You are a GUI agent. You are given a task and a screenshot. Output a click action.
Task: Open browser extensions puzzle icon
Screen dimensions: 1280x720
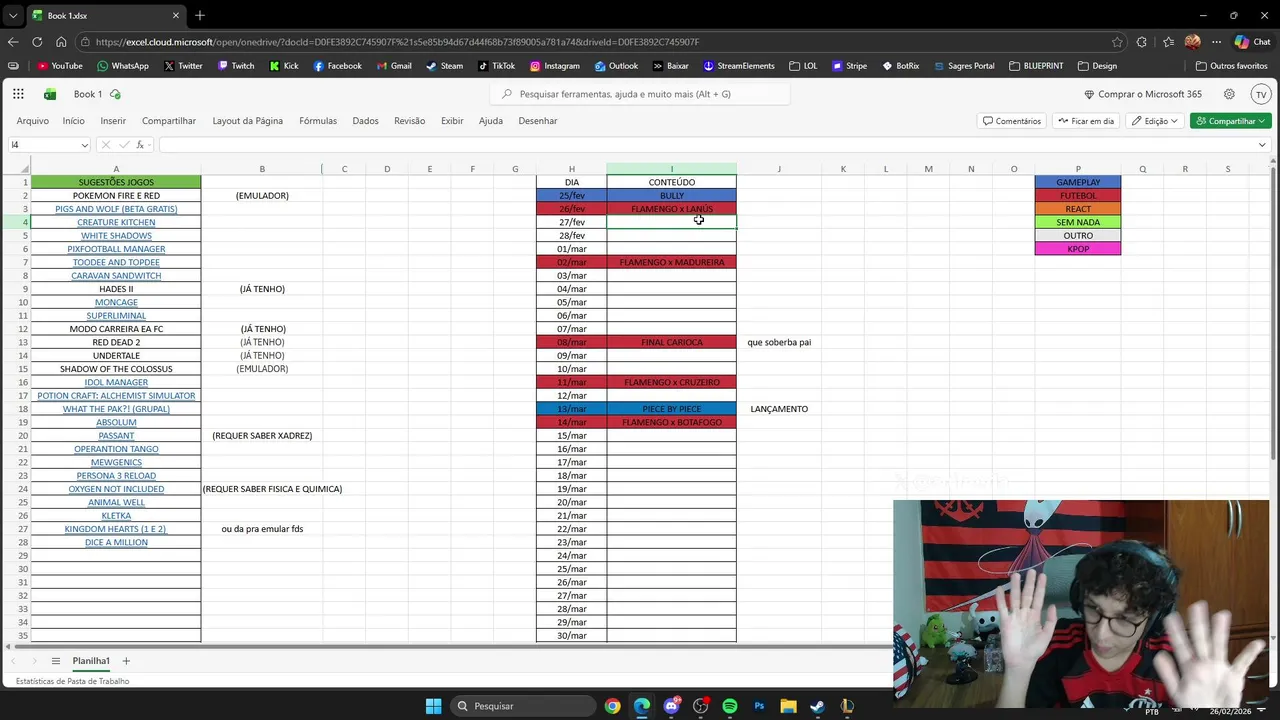(1142, 42)
